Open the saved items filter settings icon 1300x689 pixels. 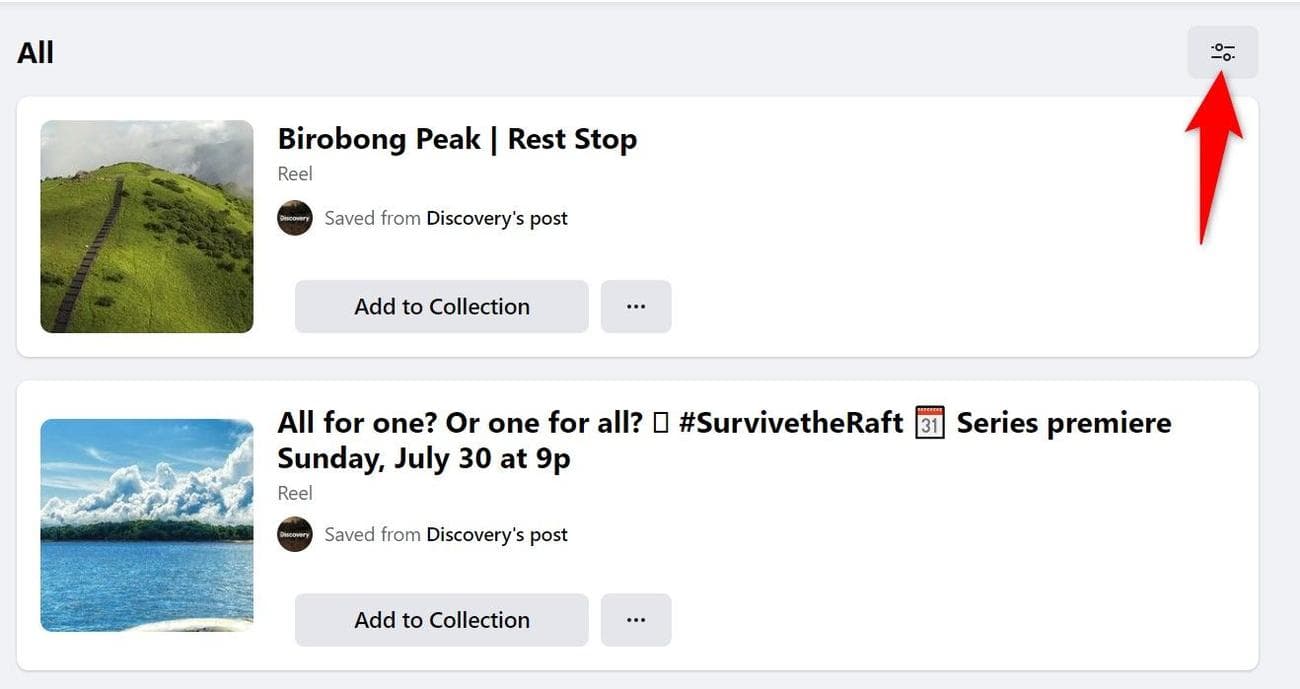point(1222,52)
